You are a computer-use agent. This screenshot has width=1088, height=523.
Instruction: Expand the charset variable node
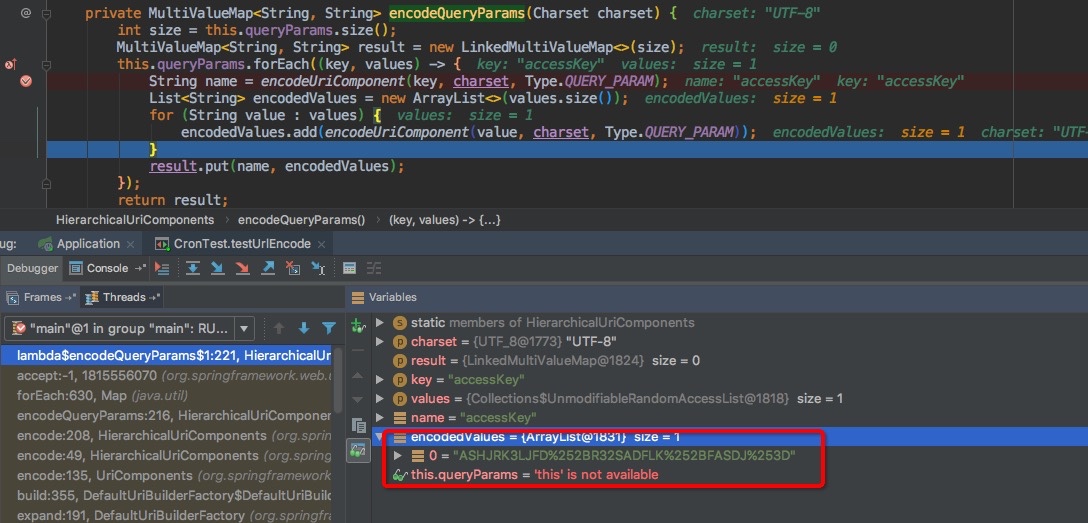(379, 341)
